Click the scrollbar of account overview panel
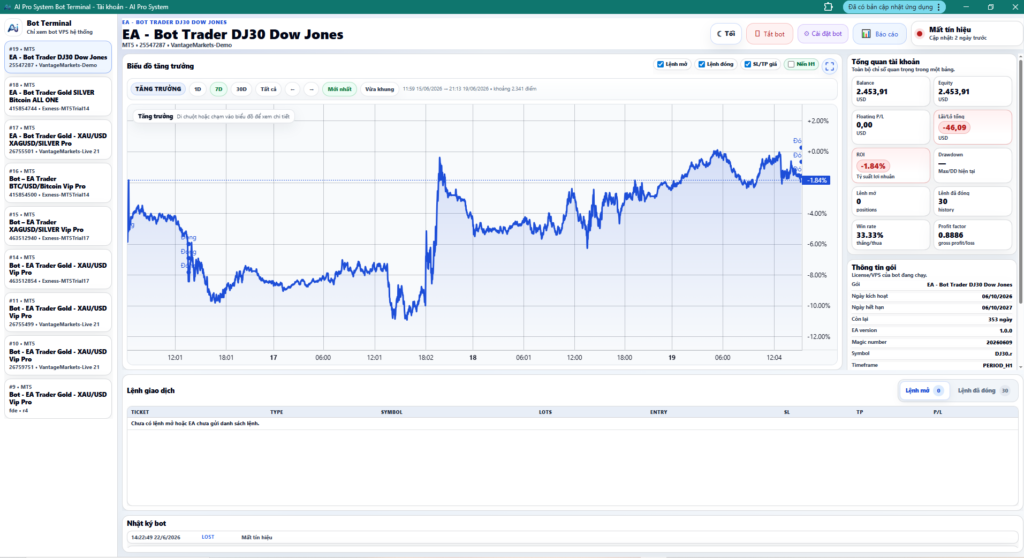The image size is (1024, 558). click(1020, 181)
